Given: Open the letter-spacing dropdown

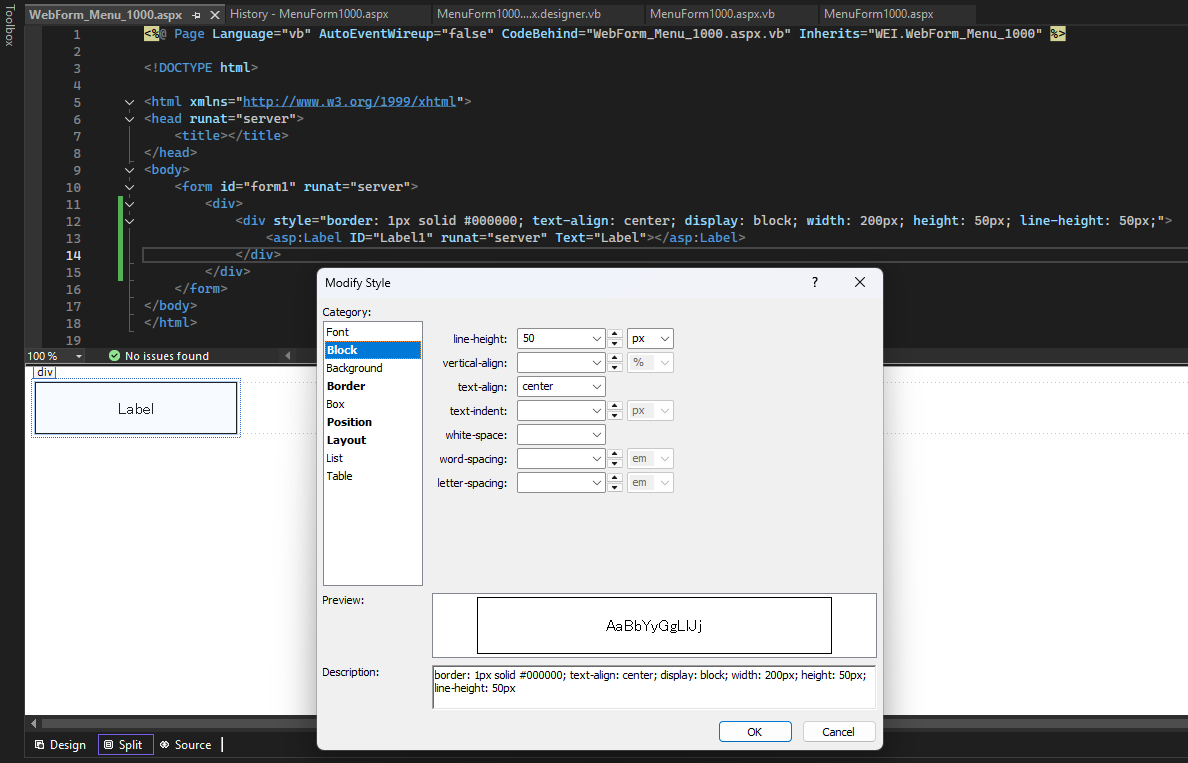Looking at the screenshot, I should pos(597,483).
